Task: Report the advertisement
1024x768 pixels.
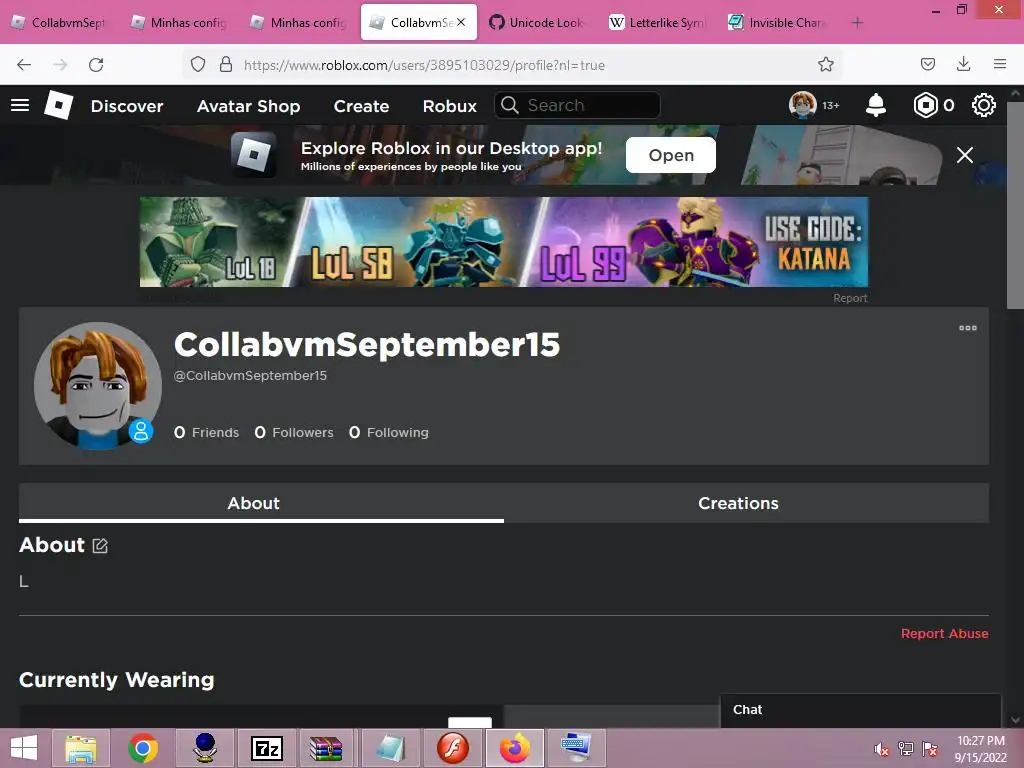Action: [x=850, y=298]
